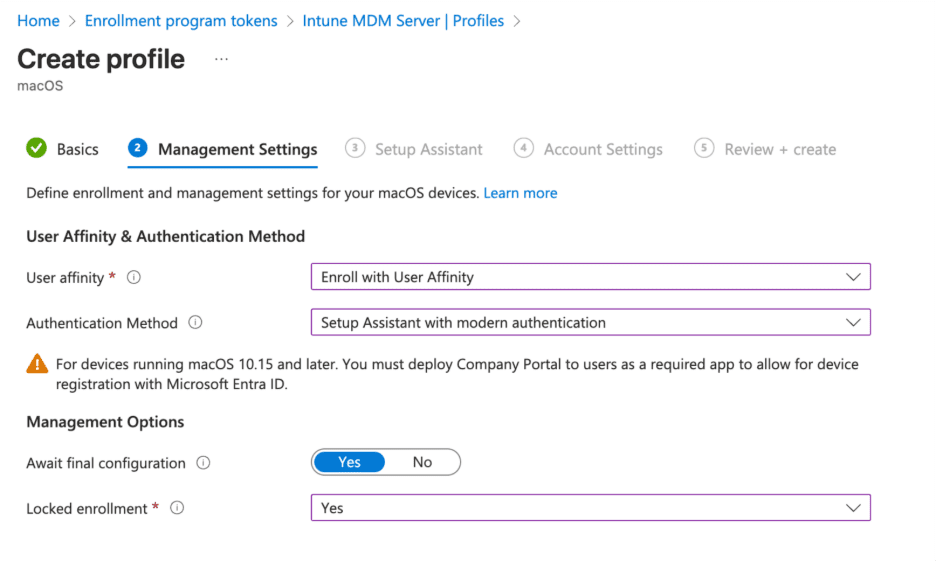The height and width of the screenshot is (561, 936).
Task: Click the green Basics checkmark icon
Action: pyautogui.click(x=37, y=149)
